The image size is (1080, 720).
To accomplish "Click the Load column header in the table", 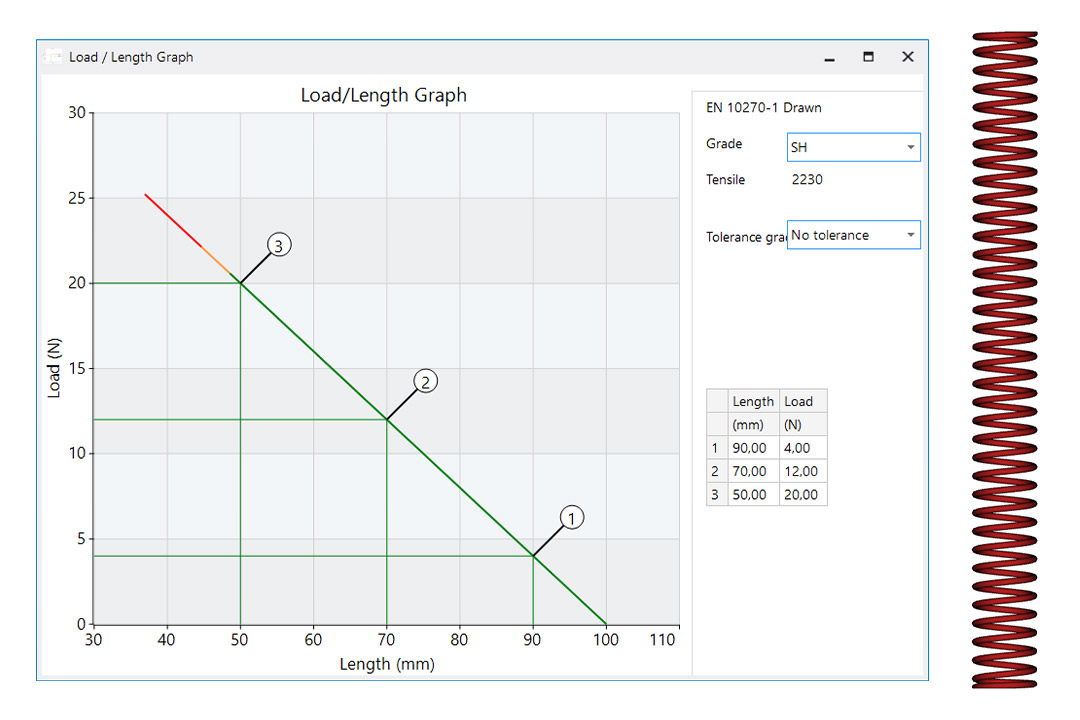I will (x=799, y=402).
